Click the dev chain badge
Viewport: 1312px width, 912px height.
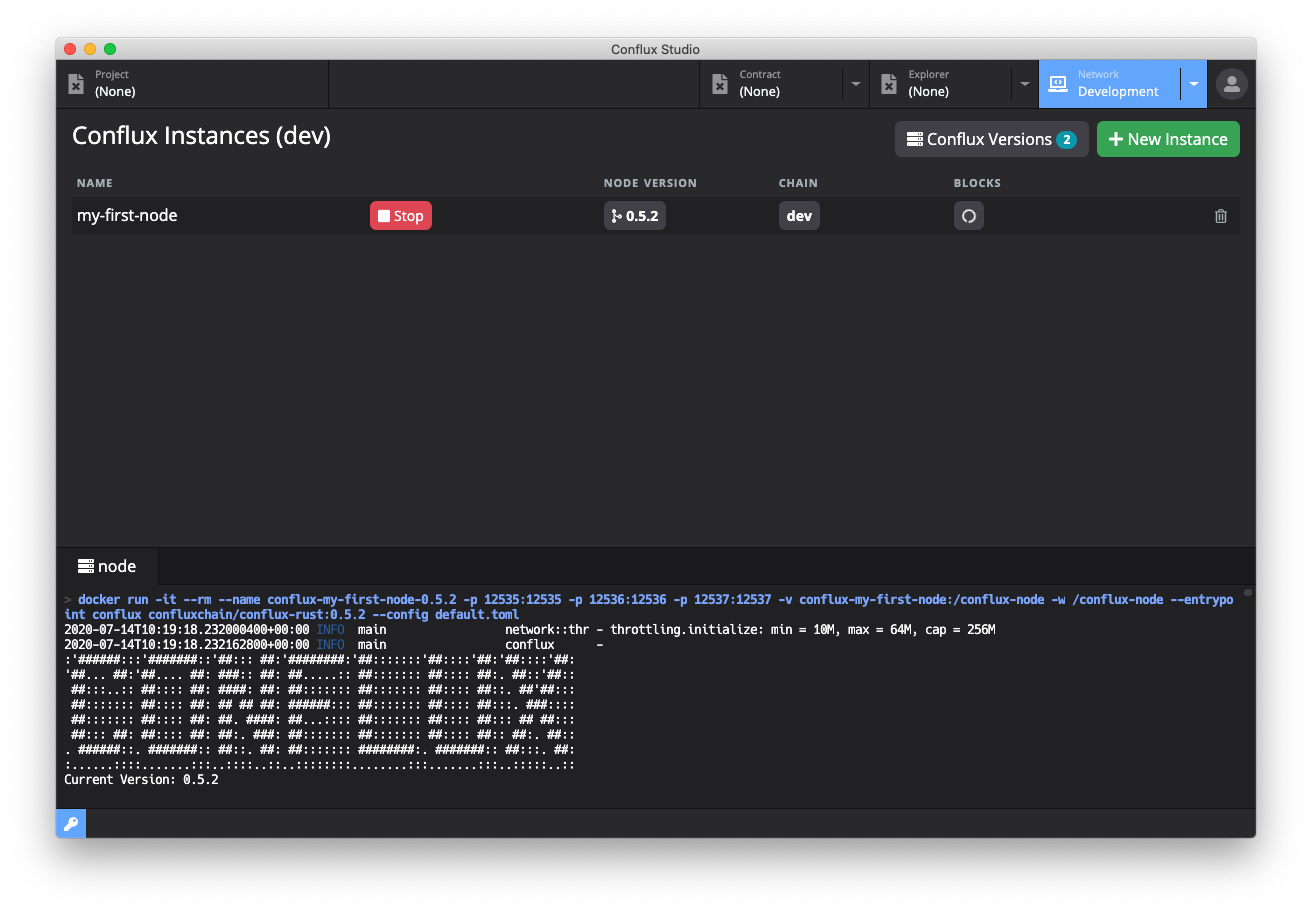pos(799,216)
